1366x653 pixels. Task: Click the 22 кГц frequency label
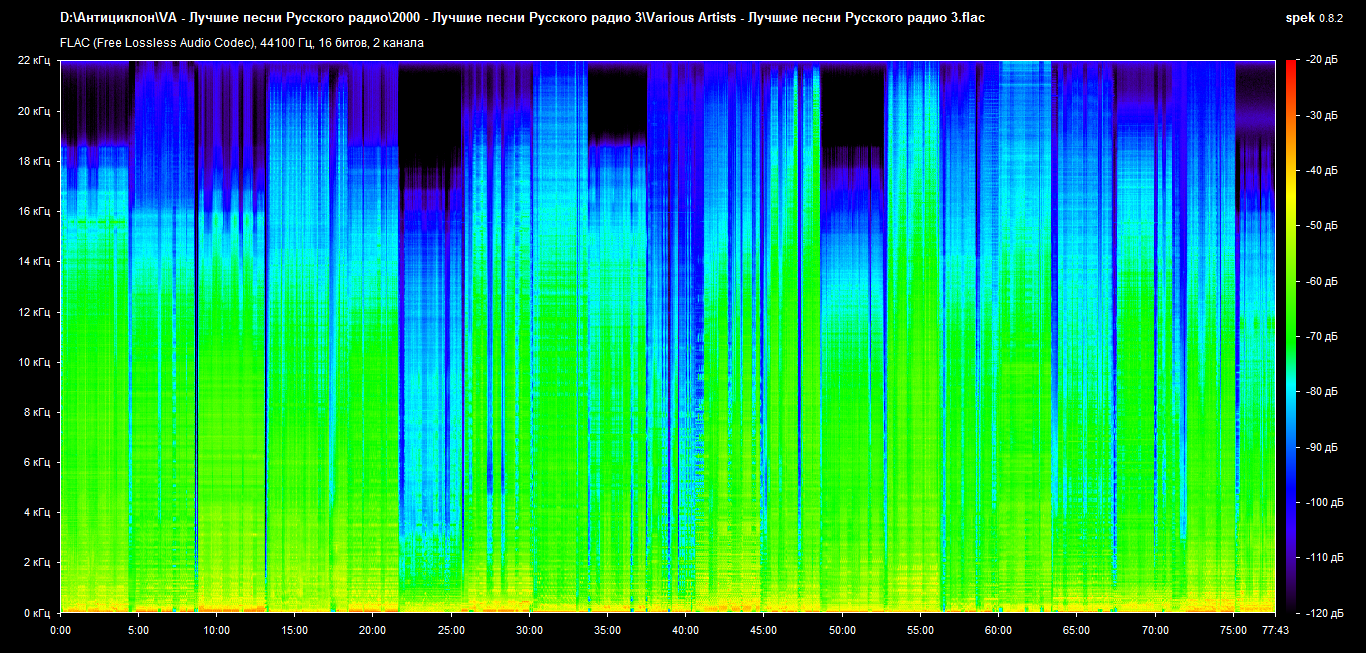click(x=35, y=60)
